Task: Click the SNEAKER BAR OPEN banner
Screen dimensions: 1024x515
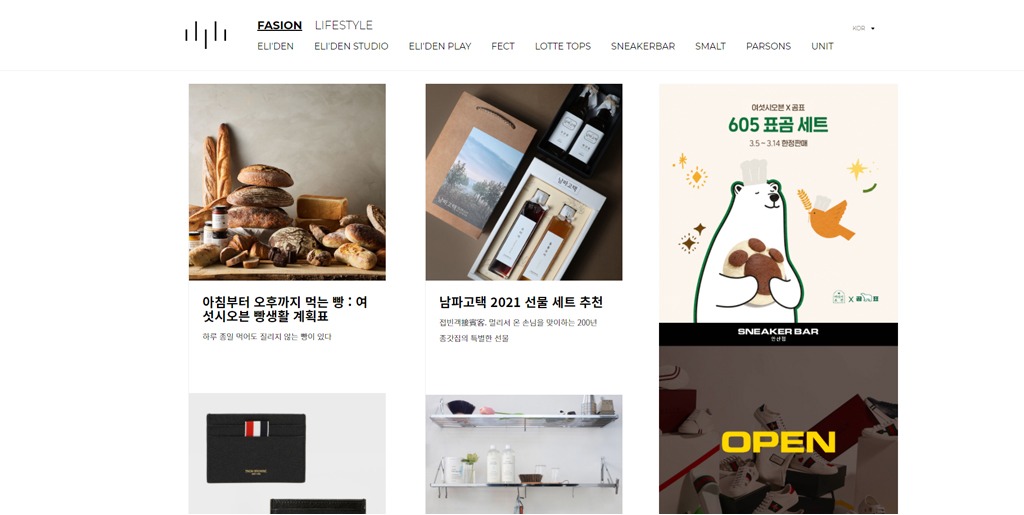Action: tap(778, 418)
